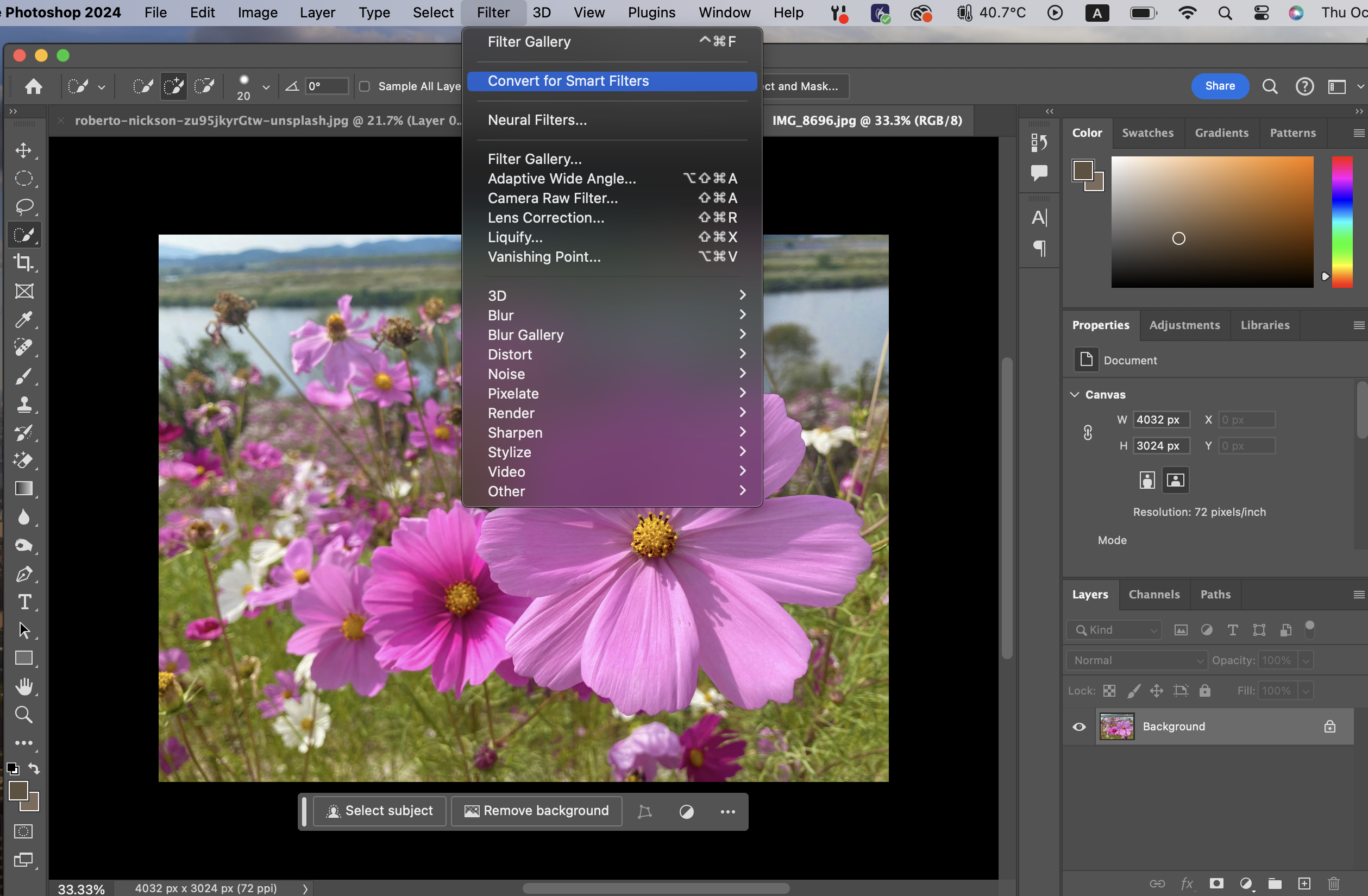Screen dimensions: 1368x896
Task: Select the Hand tool
Action: click(23, 686)
